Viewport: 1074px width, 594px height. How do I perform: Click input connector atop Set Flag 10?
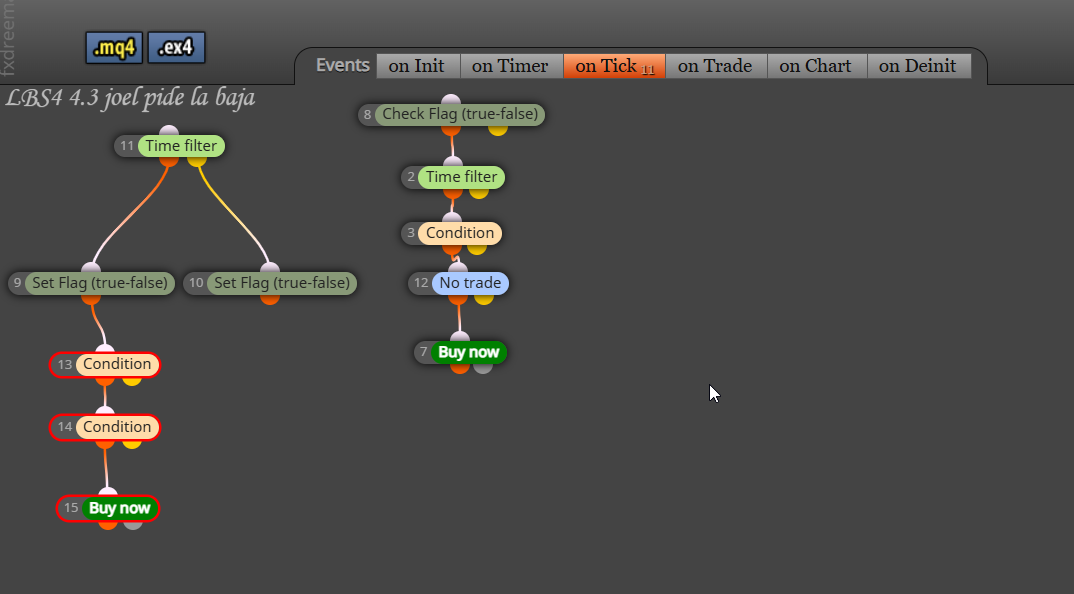pyautogui.click(x=270, y=267)
